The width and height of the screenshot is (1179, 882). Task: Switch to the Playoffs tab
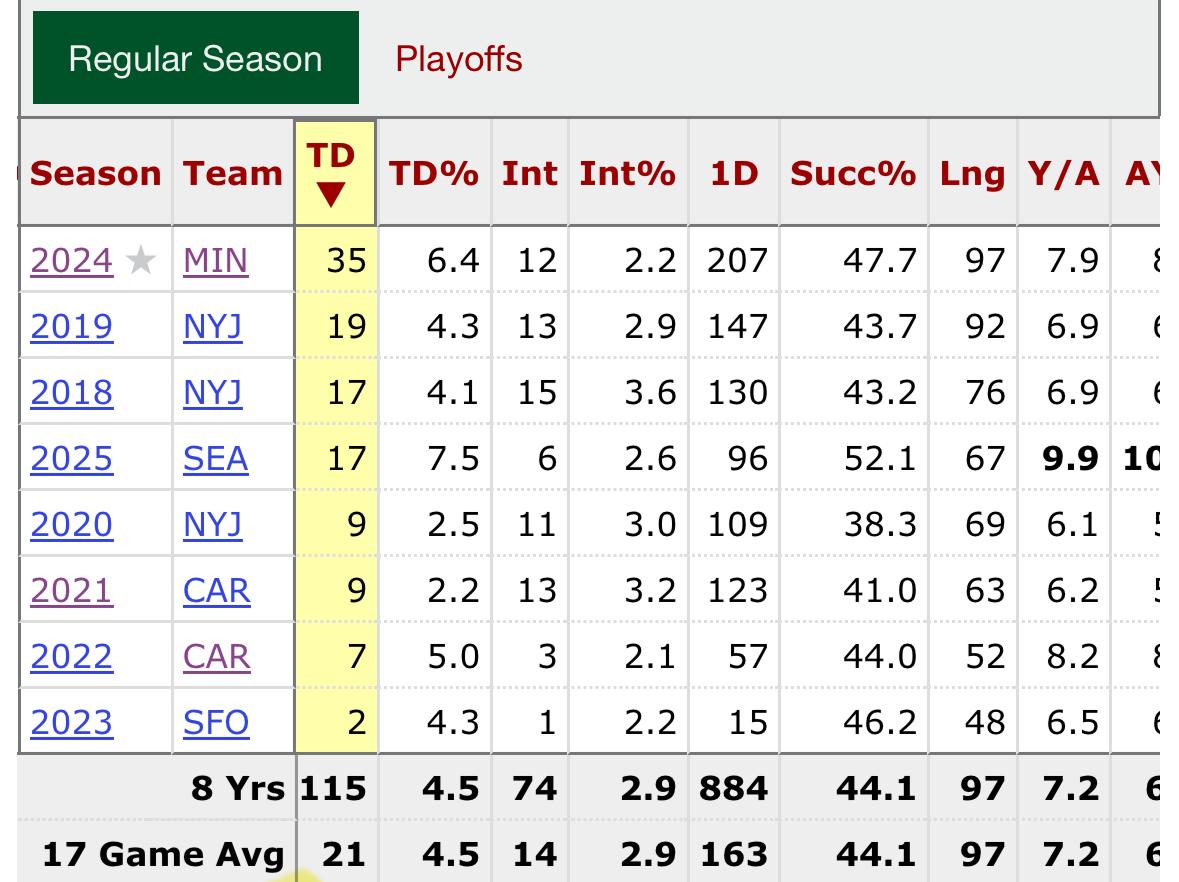[x=459, y=58]
